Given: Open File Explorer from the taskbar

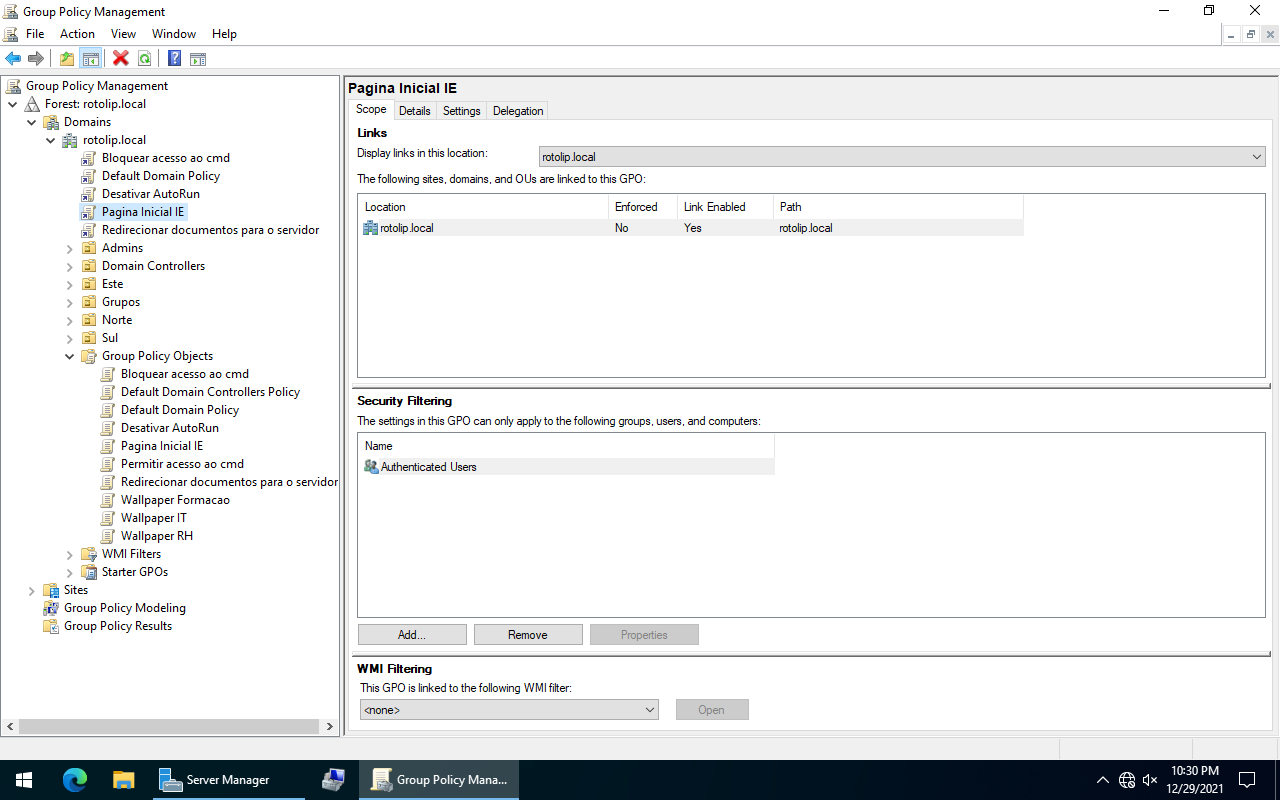Looking at the screenshot, I should tap(123, 780).
